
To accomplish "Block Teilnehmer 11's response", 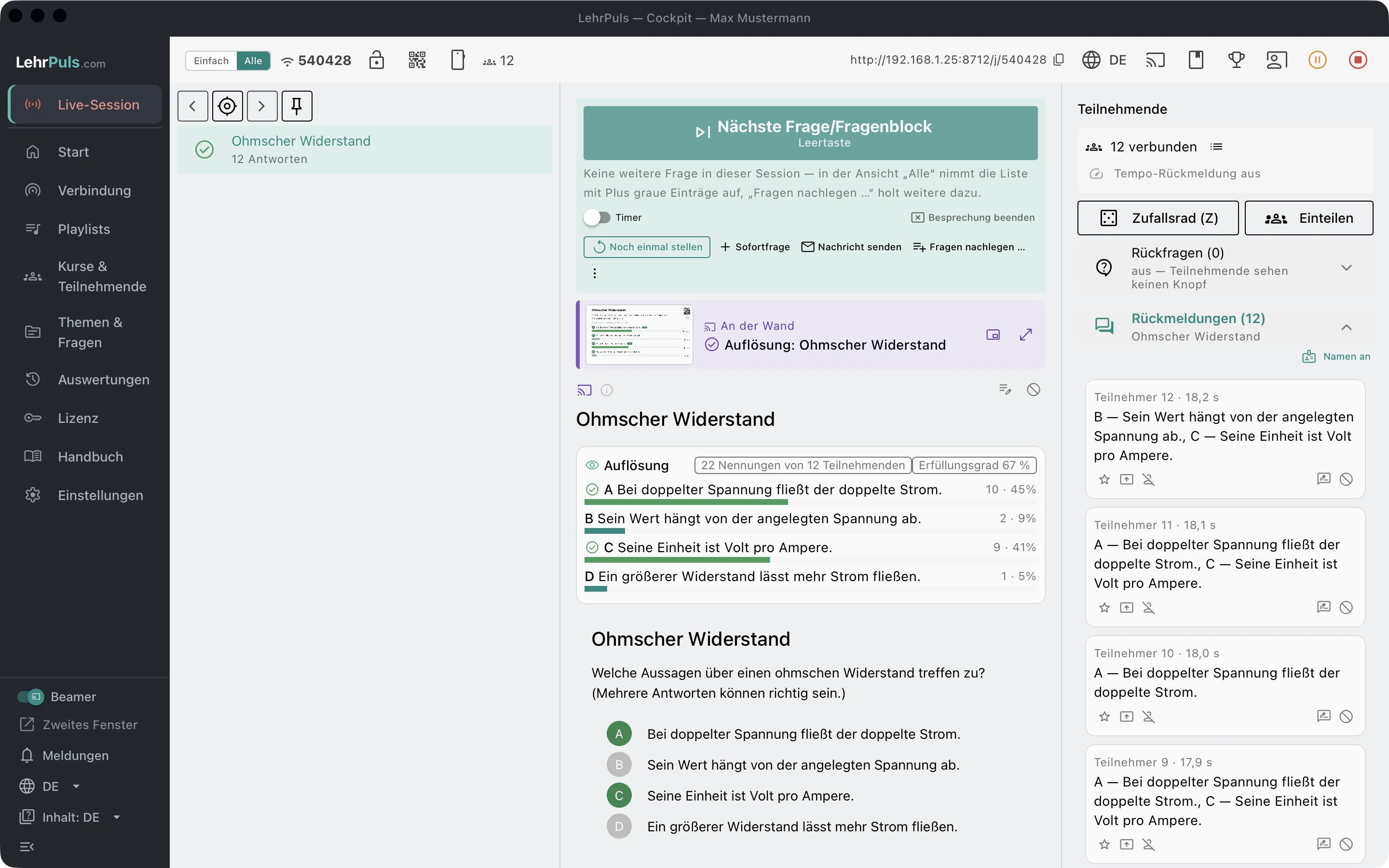I will (1346, 608).
